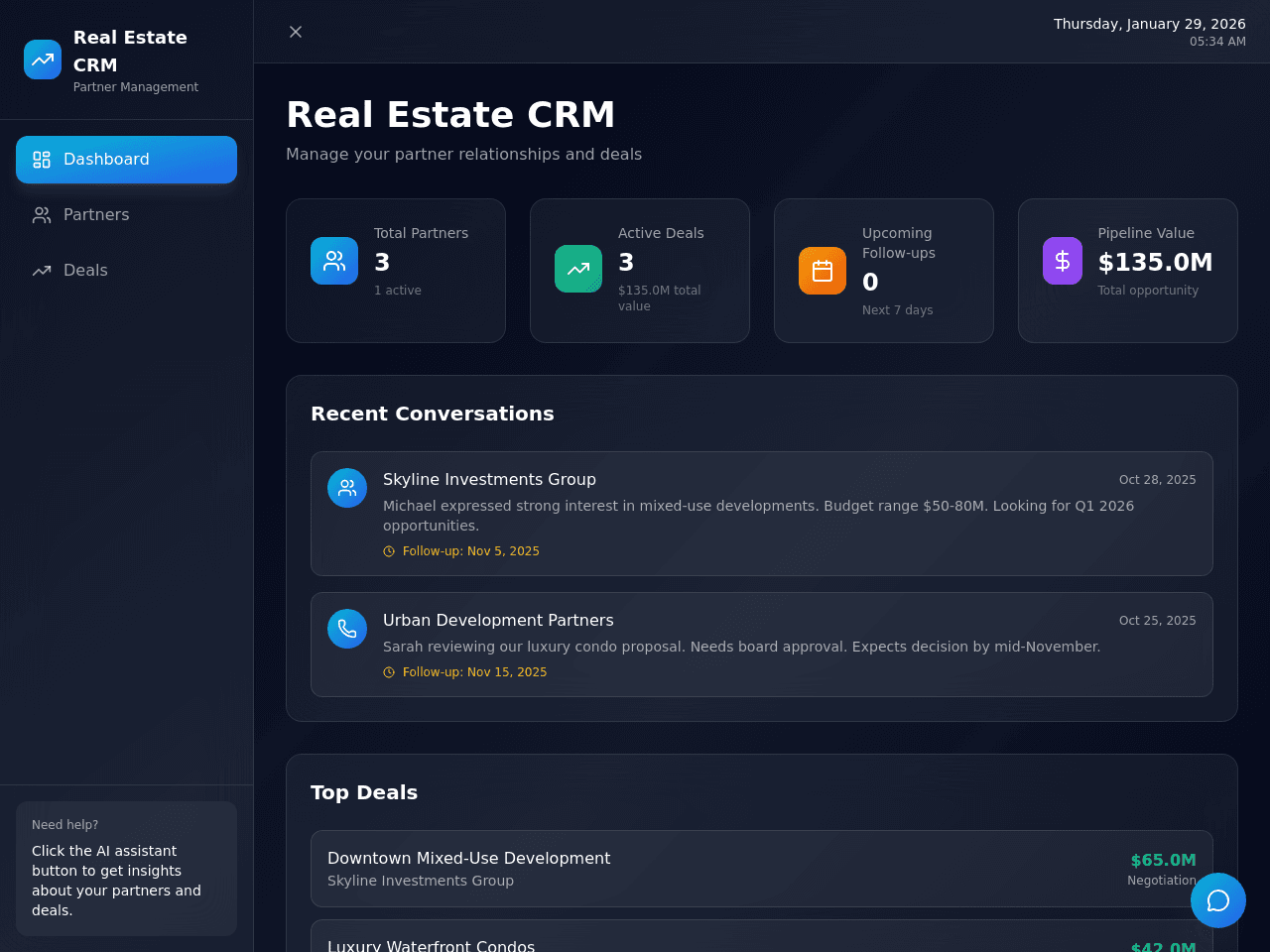
Task: Click the '$135.0M total value' text
Action: pos(659,298)
